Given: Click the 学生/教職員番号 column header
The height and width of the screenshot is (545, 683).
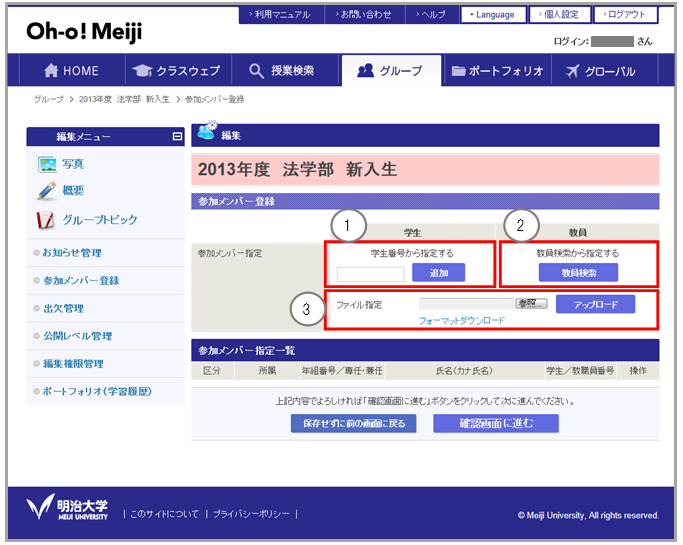Looking at the screenshot, I should pyautogui.click(x=580, y=371).
